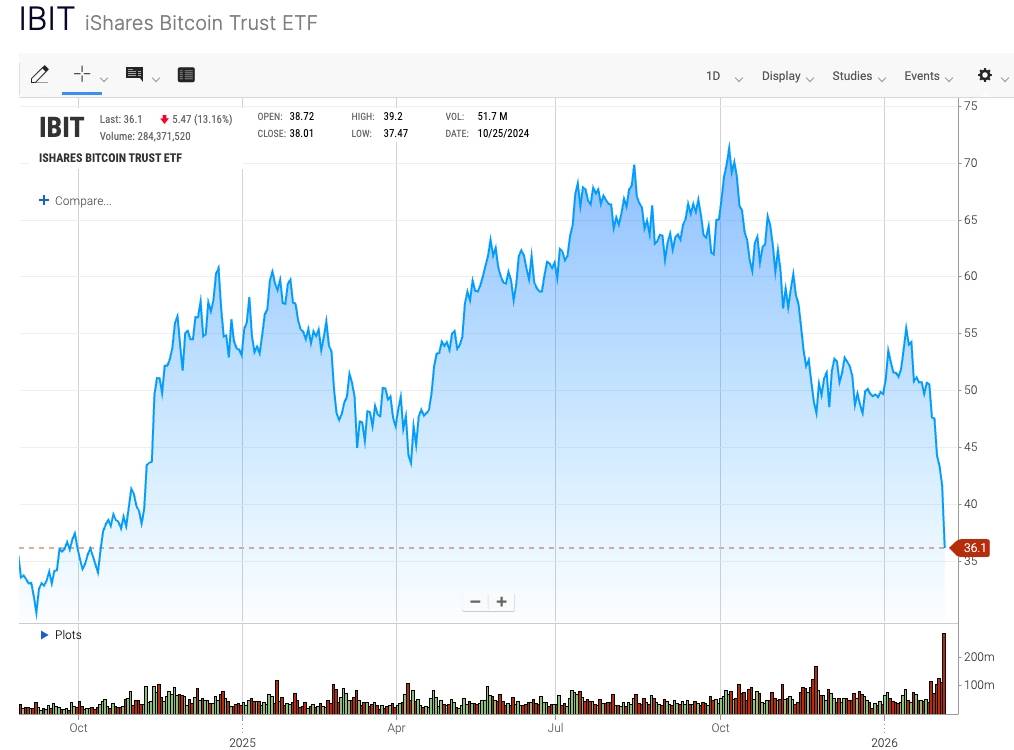Expand the chevron next to the gear
1014x750 pixels.
pyautogui.click(x=1005, y=78)
